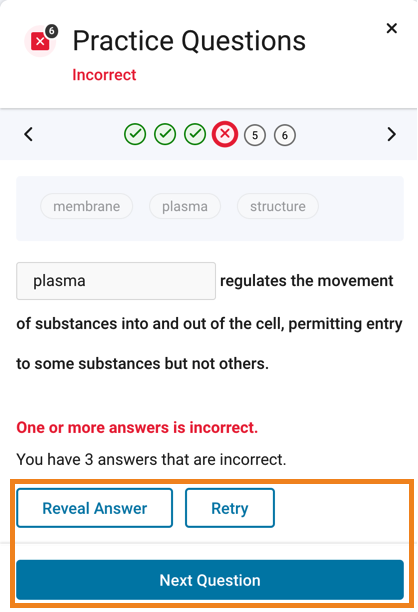Click the red incorrect-status icon beside the title
418x612 pixels.
[x=40, y=42]
